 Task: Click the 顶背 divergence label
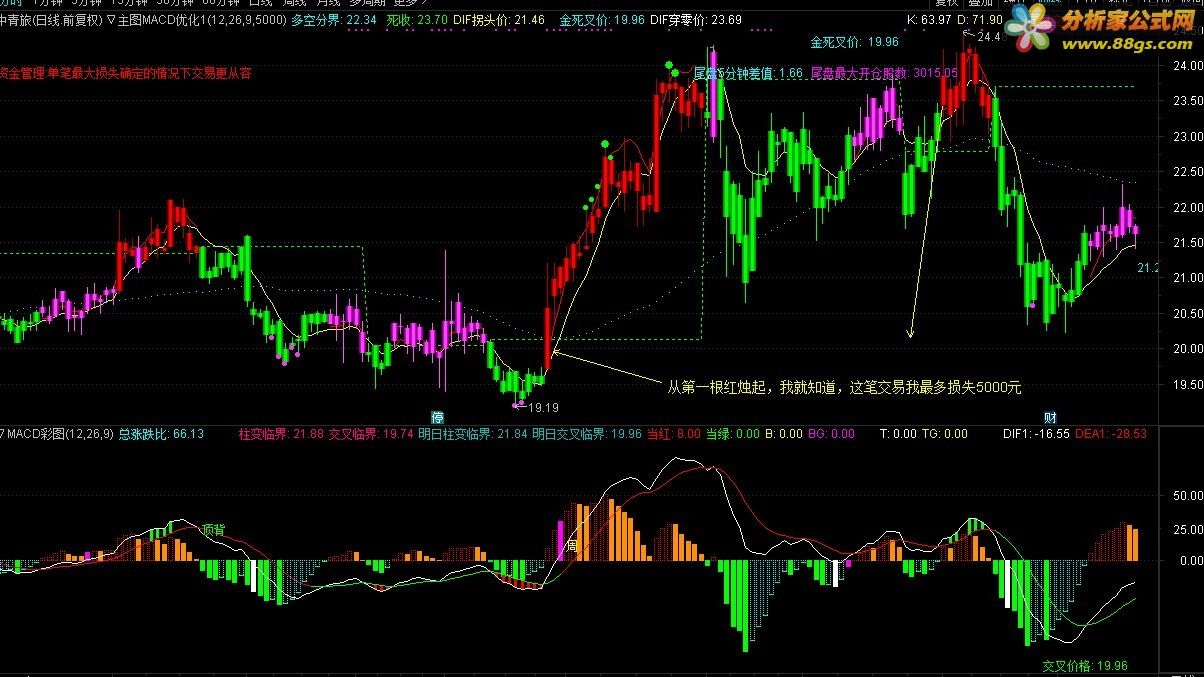(213, 528)
